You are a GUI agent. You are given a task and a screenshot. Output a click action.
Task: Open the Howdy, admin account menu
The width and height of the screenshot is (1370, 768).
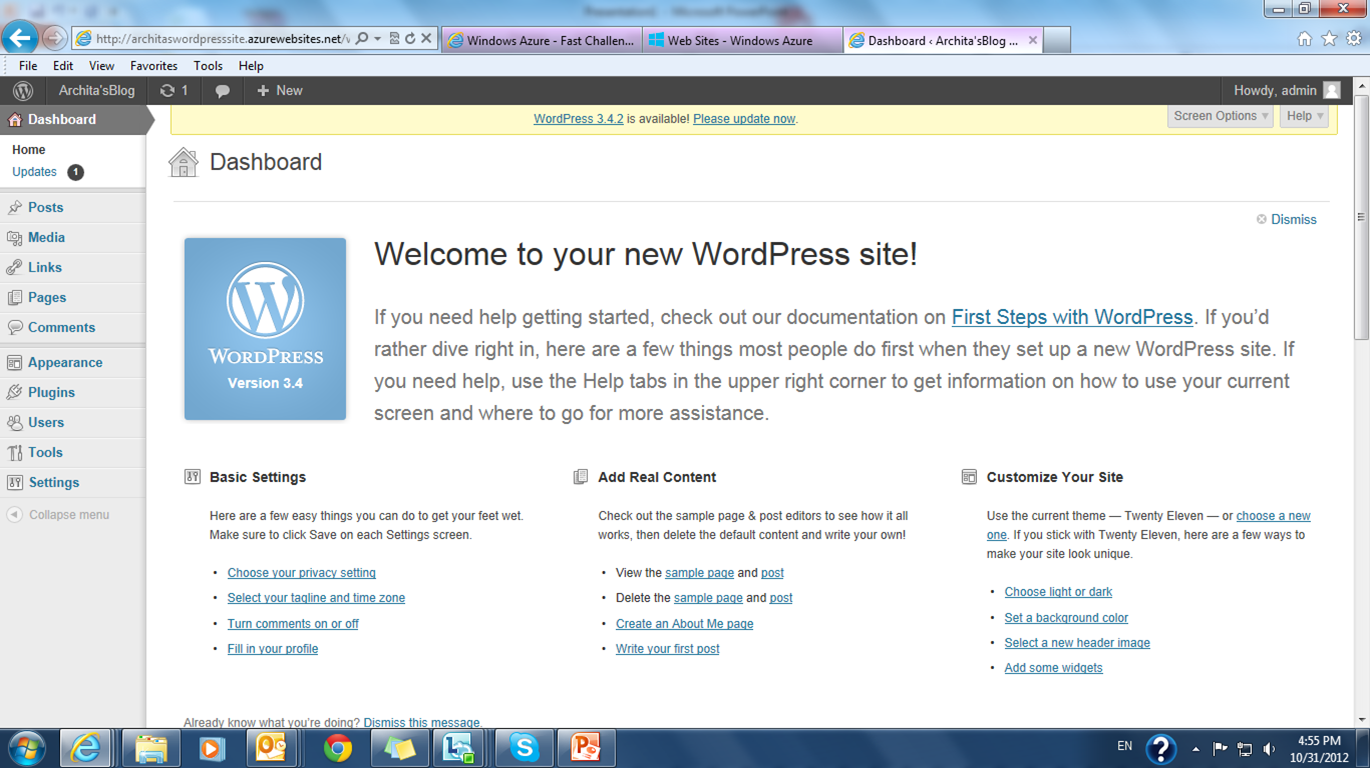(x=1286, y=90)
